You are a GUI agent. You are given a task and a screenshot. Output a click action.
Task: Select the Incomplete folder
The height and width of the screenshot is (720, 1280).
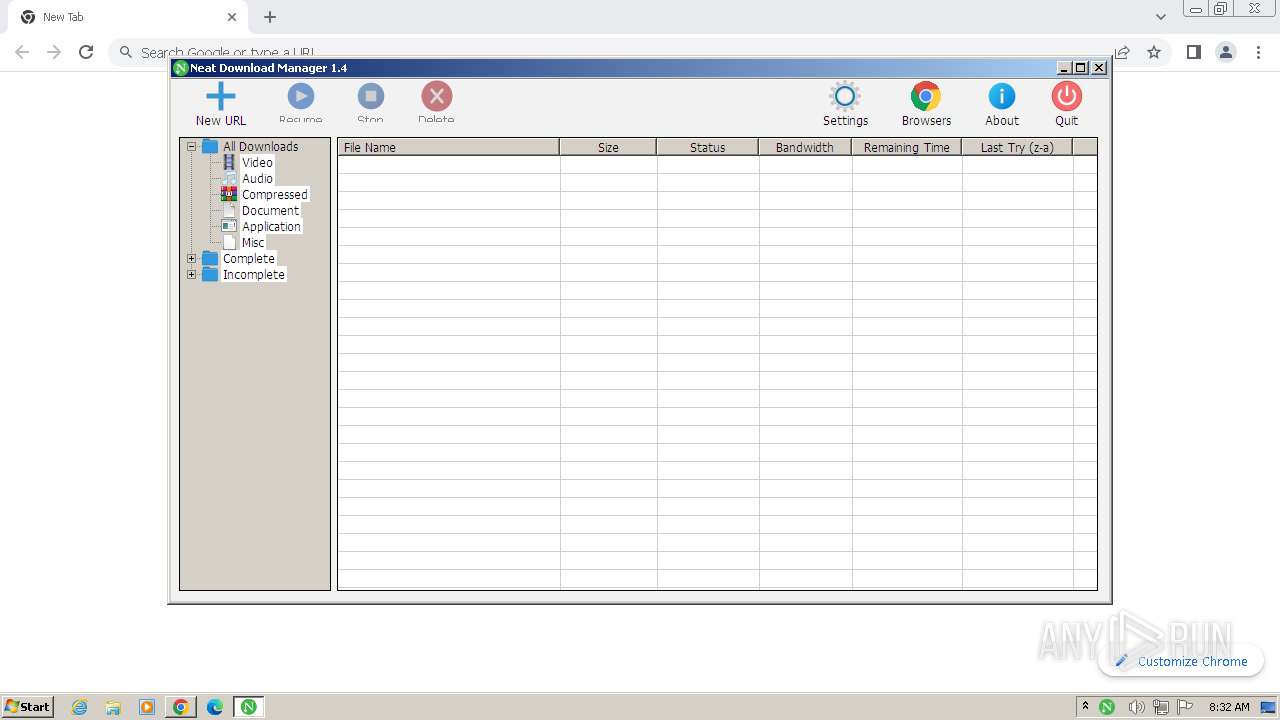pos(253,274)
